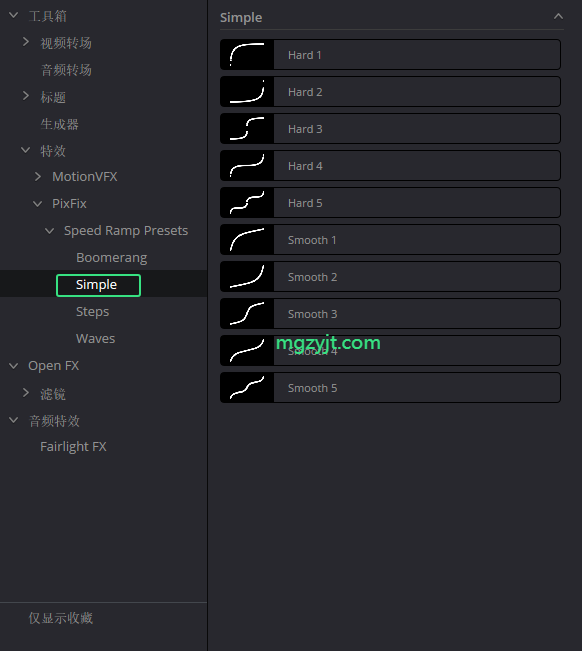Select Fairlight FX in the sidebar
The width and height of the screenshot is (582, 651).
pyautogui.click(x=73, y=447)
